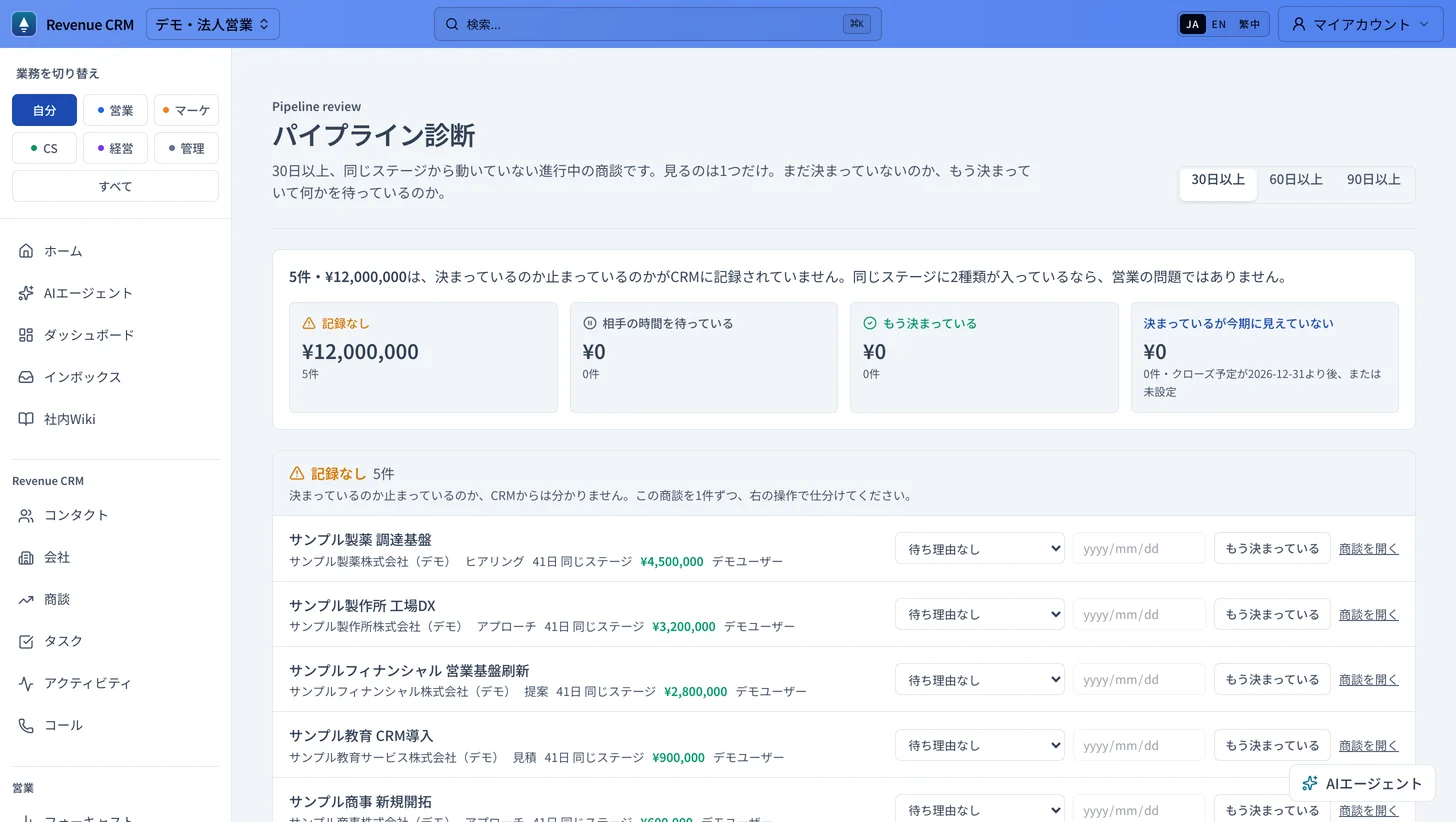Select the 60日以上 tab
Screen dimensions: 1456x822
1296,180
